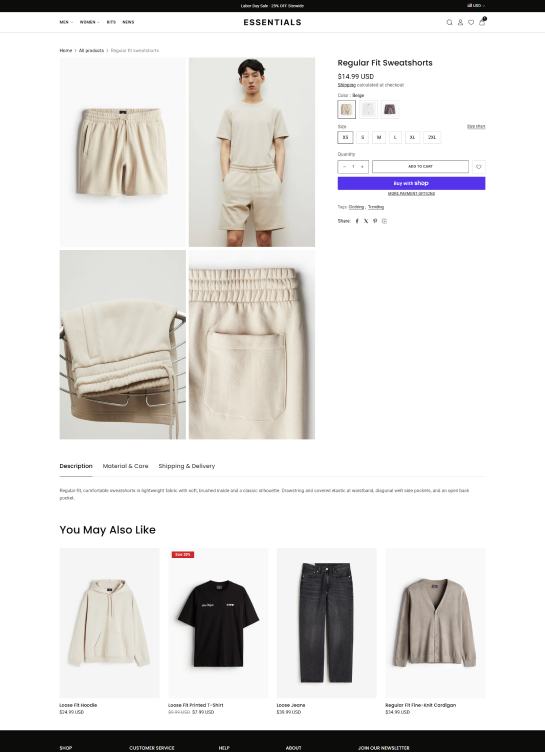This screenshot has height=752, width=545.
Task: Open the account user icon
Action: click(x=460, y=22)
